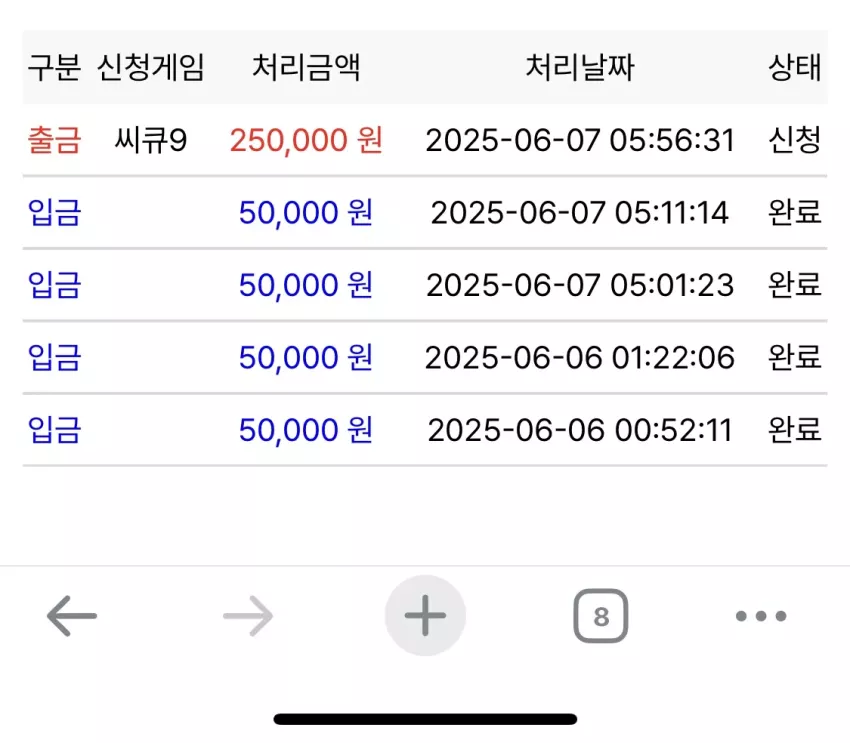Viewport: 850px width, 743px height.
Task: Select the 상태 column header
Action: tap(795, 67)
